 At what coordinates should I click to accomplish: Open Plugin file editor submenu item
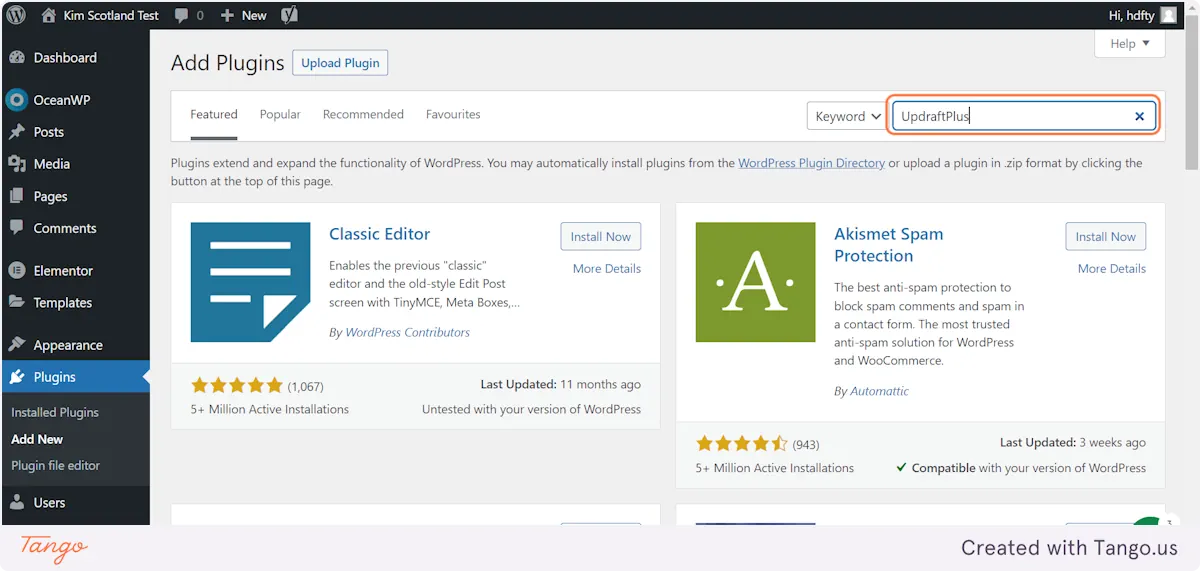(x=56, y=465)
